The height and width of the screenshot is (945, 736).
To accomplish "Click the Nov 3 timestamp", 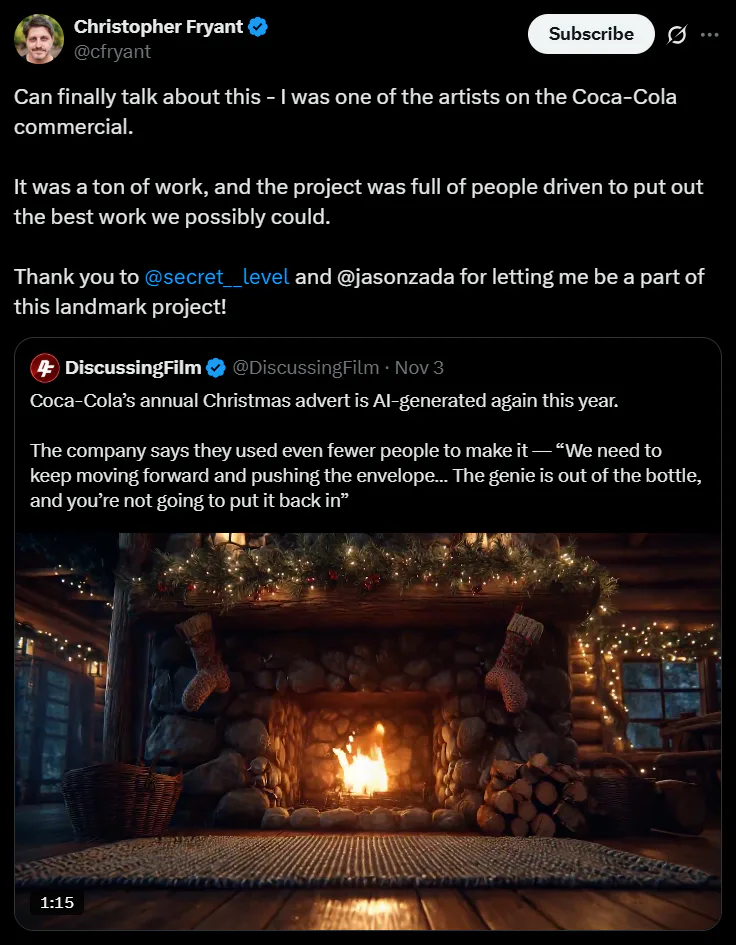I will coord(419,368).
